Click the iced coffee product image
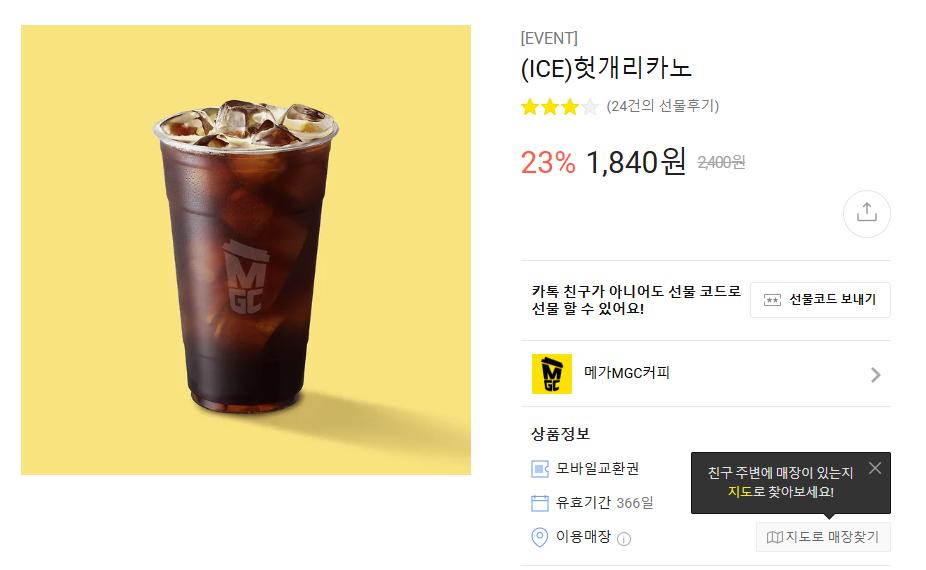 [246, 250]
